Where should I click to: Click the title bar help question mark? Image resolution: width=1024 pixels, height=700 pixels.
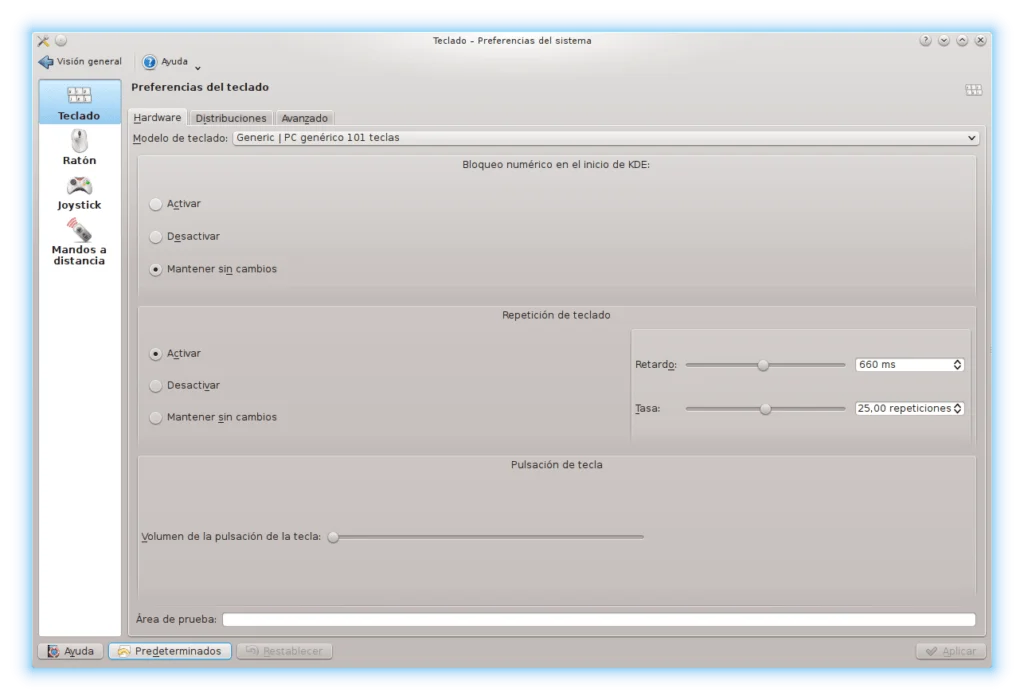click(925, 40)
